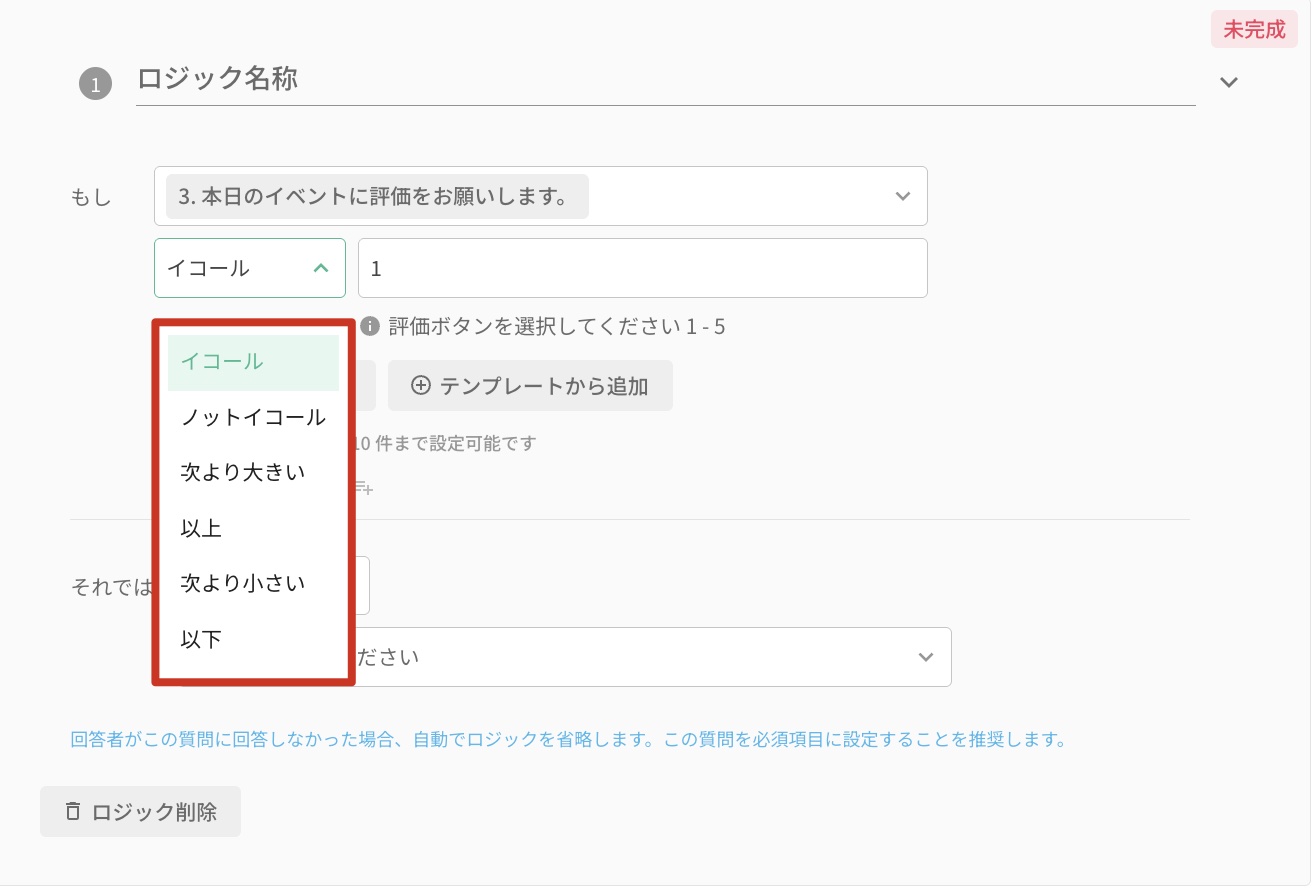
Task: Click the info icon beside 評価ボタンを選択してください
Action: [371, 326]
